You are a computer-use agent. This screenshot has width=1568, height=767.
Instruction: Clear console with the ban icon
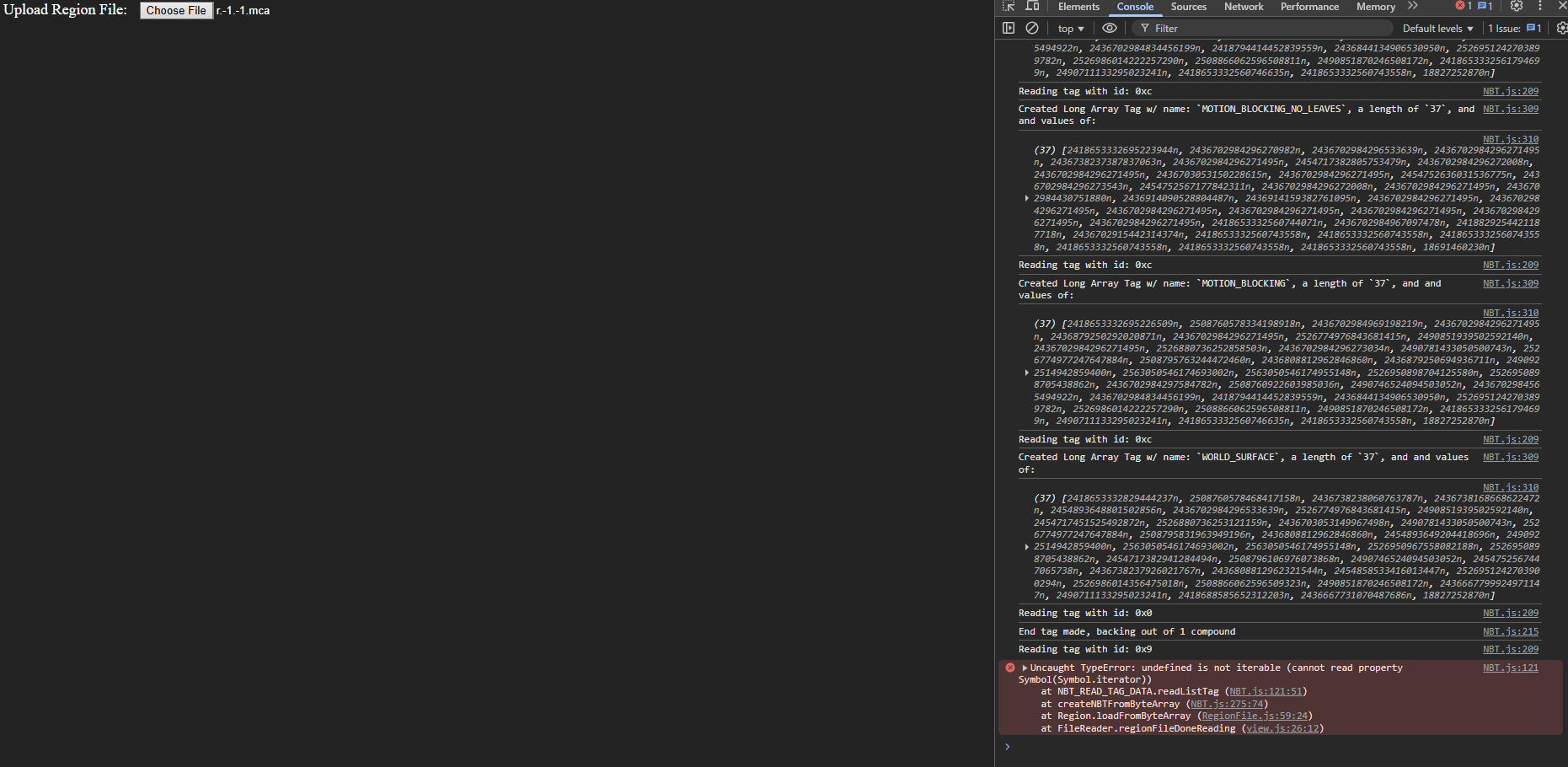click(1032, 29)
